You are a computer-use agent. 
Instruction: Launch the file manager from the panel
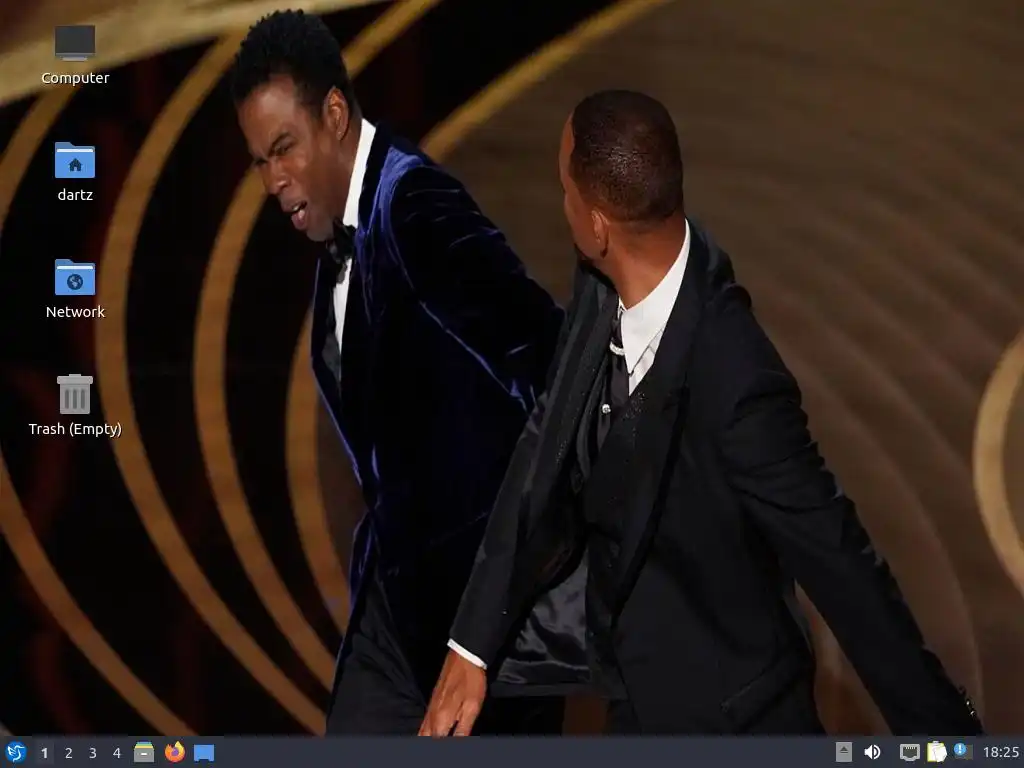(144, 752)
